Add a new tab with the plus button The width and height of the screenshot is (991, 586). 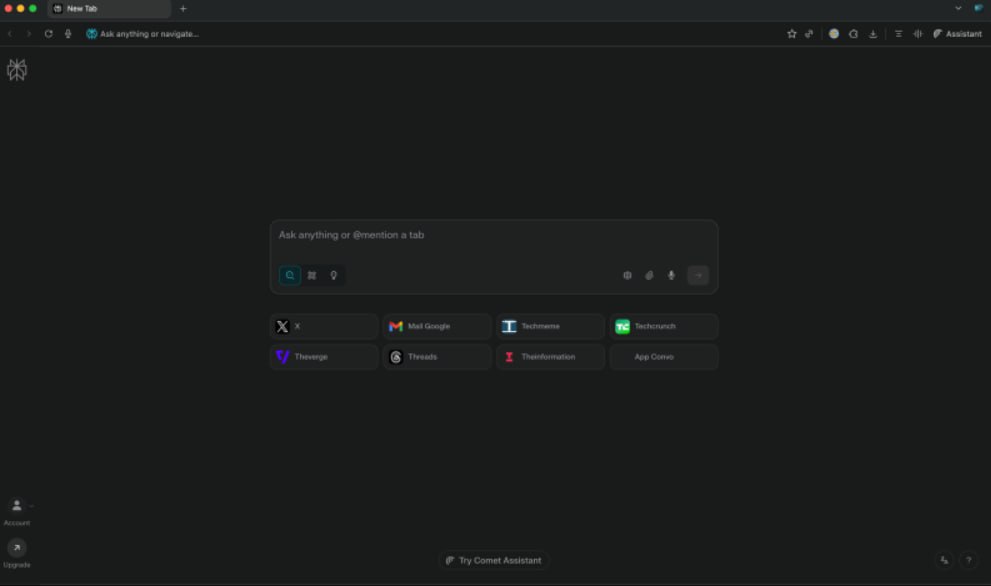(x=183, y=9)
